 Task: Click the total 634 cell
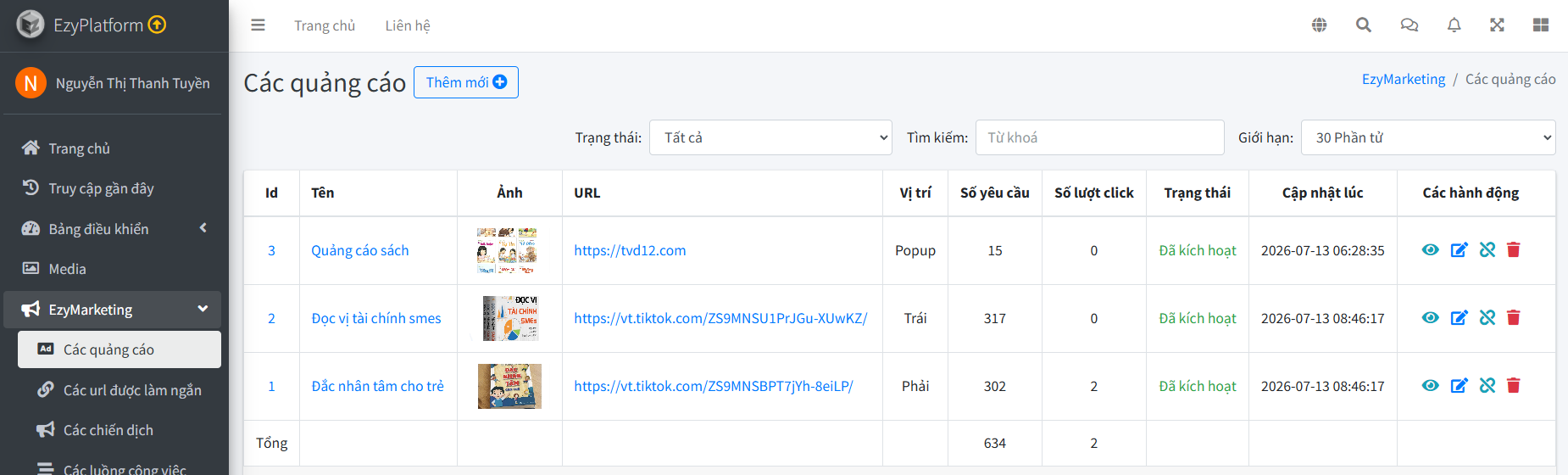click(x=995, y=443)
